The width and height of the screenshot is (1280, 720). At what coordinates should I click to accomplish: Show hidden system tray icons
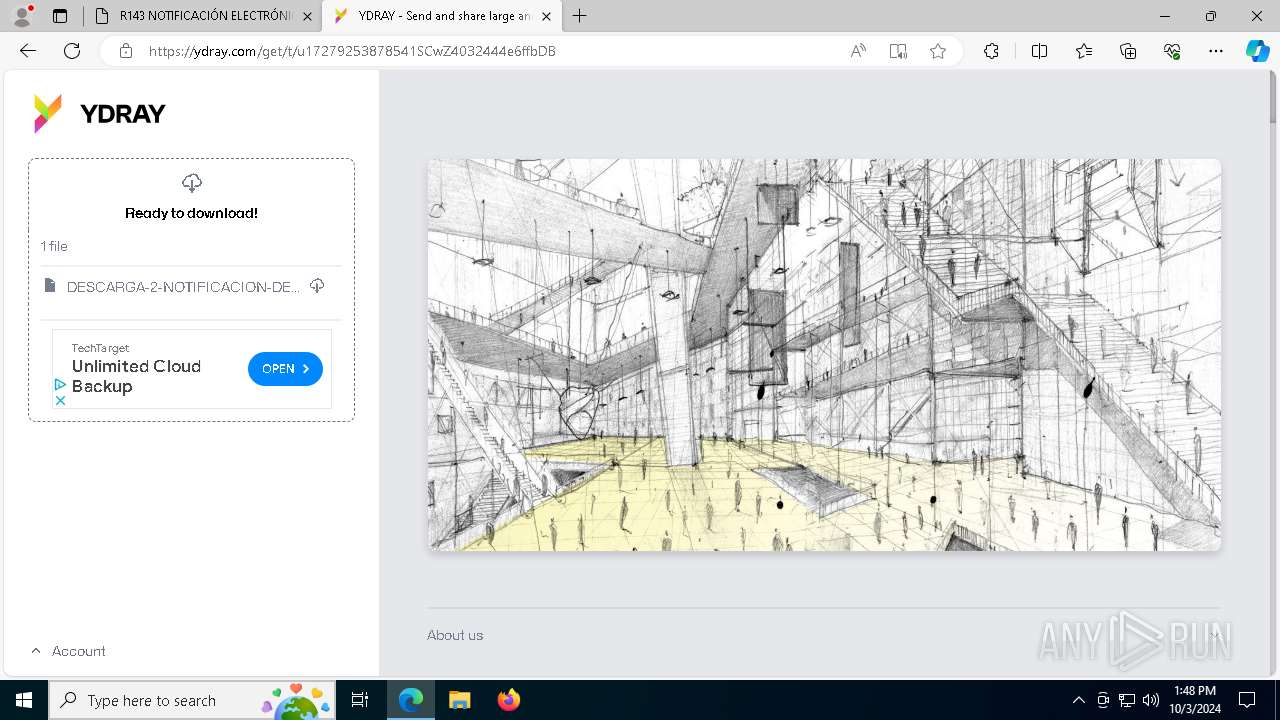click(1078, 700)
